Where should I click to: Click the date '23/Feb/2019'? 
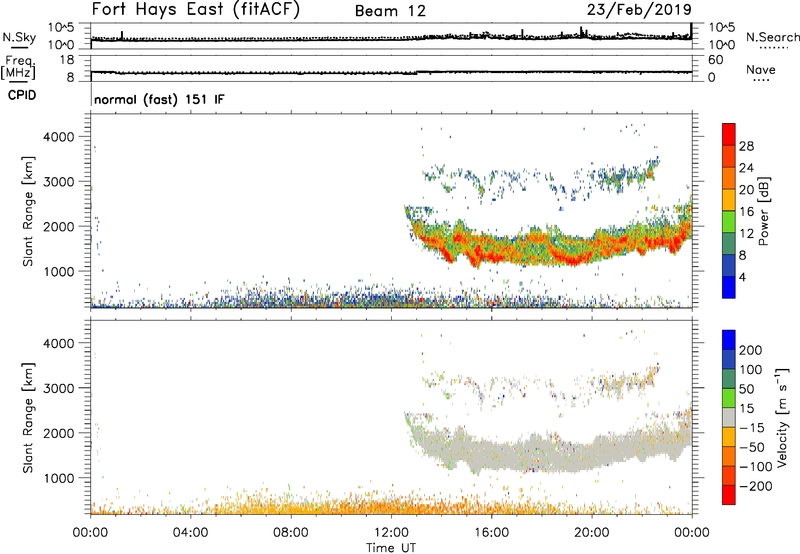point(639,10)
